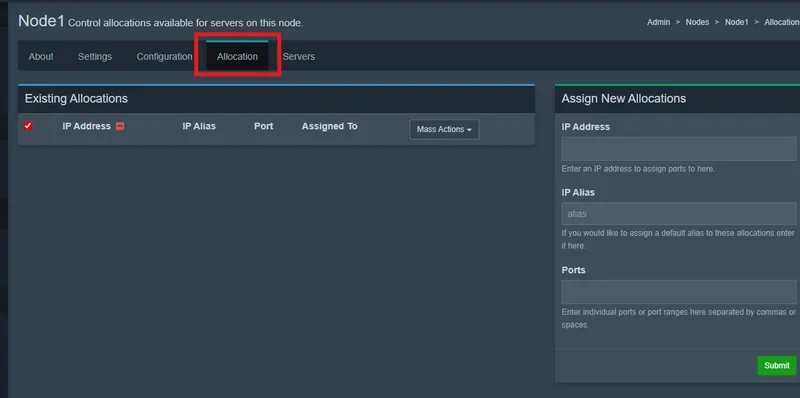Switch to the About tab
Viewport: 800px width, 398px height.
coord(41,57)
